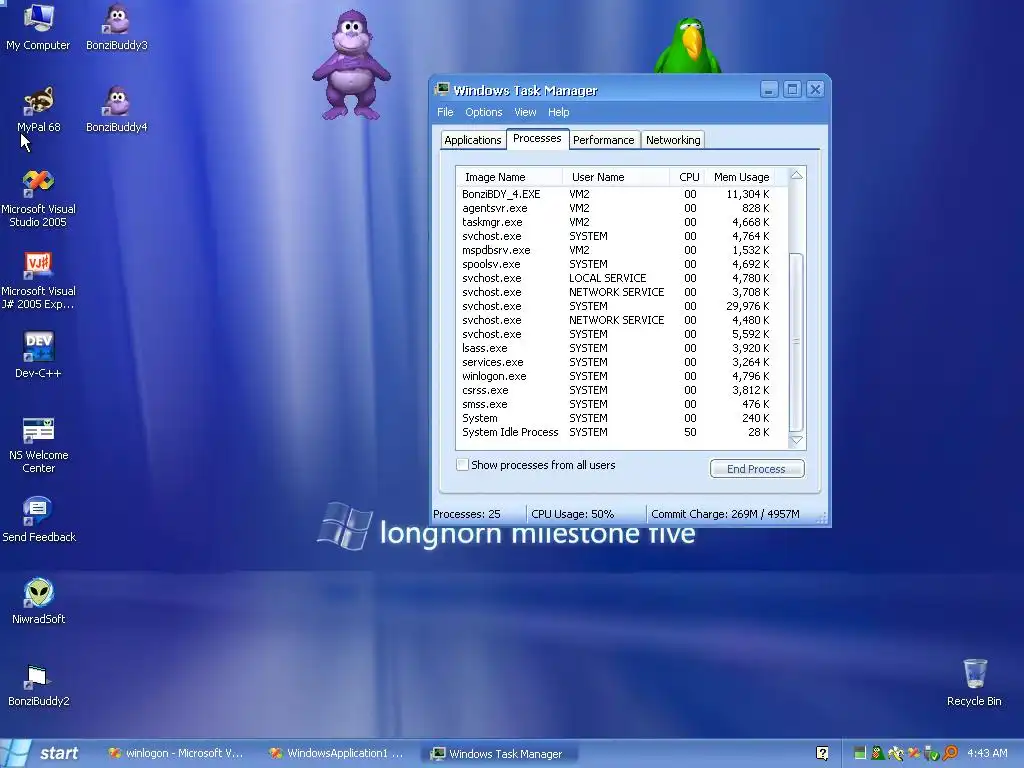Screen dimensions: 1024x768
Task: Click the process list scroll up arrow
Action: (797, 175)
